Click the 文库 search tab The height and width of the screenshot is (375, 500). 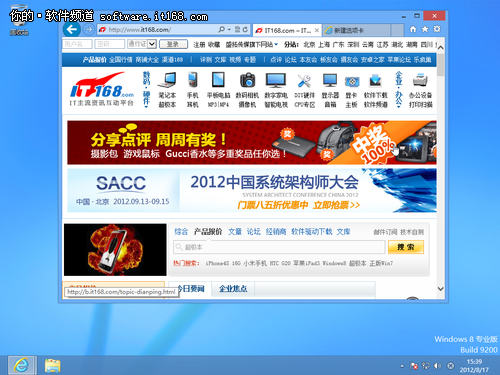point(343,231)
